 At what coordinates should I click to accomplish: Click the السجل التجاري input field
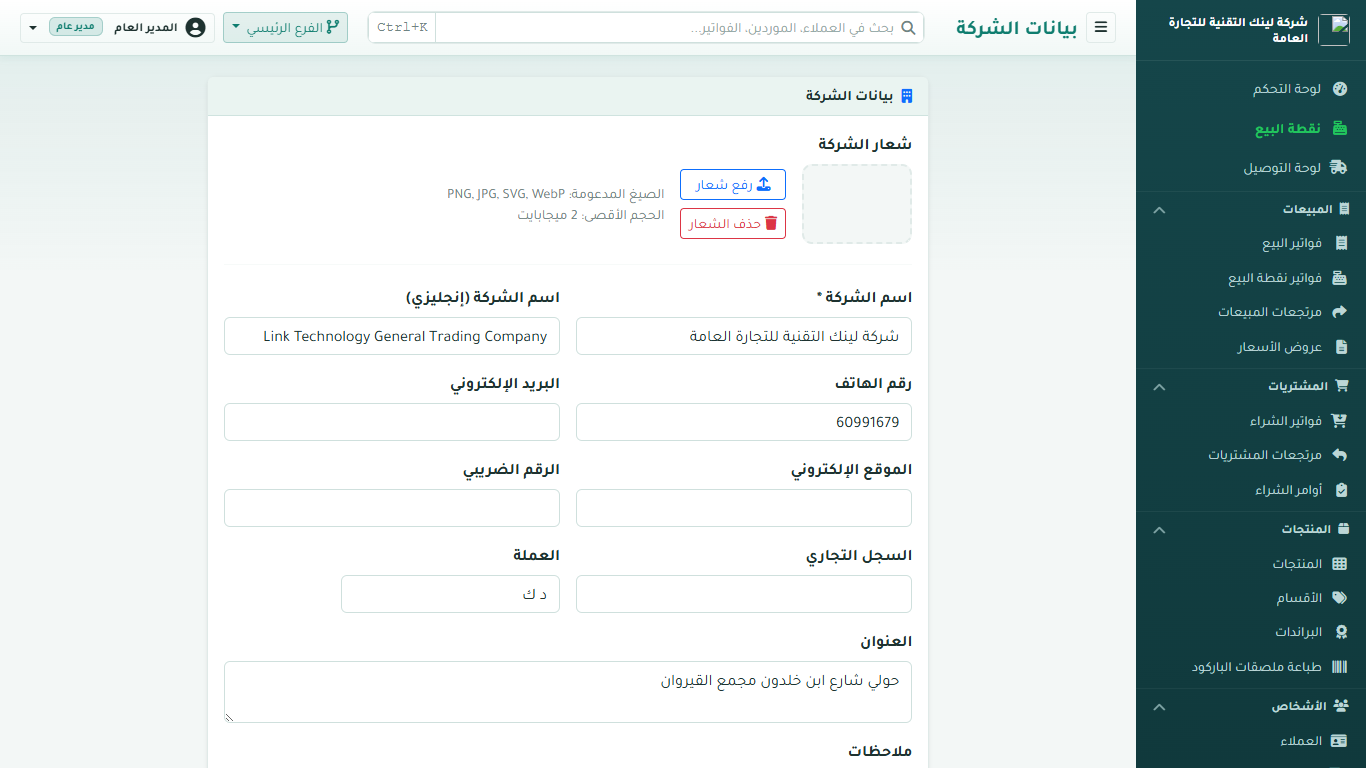click(x=744, y=594)
